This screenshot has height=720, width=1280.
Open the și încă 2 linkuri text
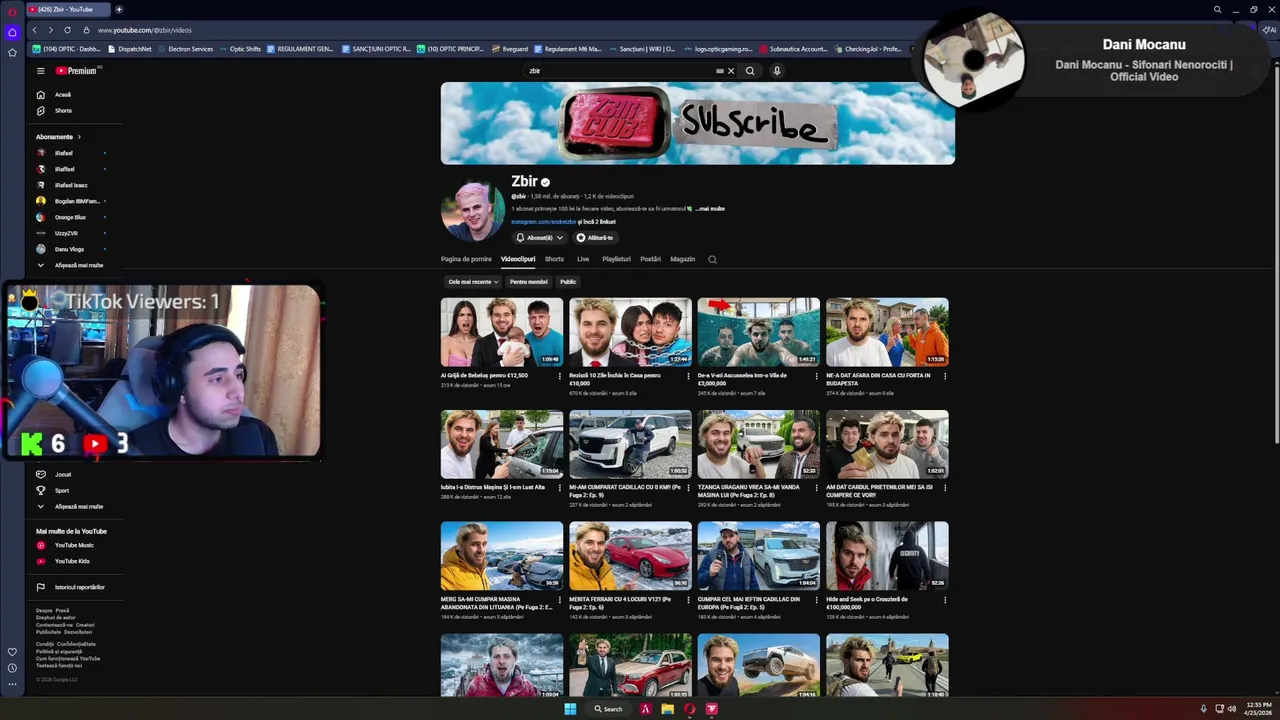597,221
